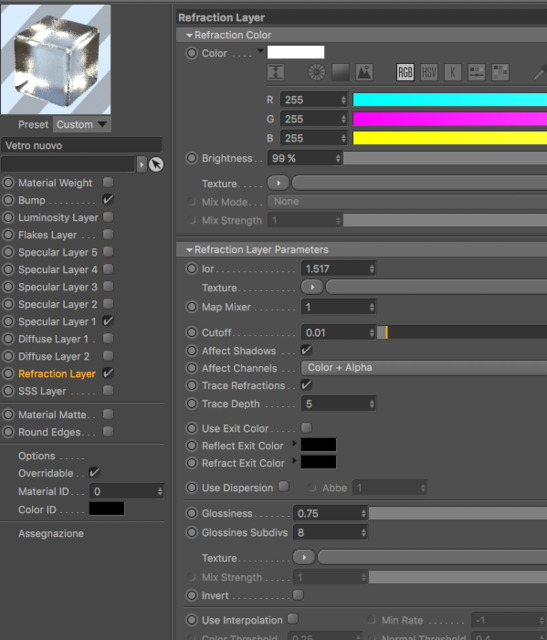Viewport: 547px width, 640px height.
Task: Collapse the Refraction Color section
Action: (x=189, y=36)
